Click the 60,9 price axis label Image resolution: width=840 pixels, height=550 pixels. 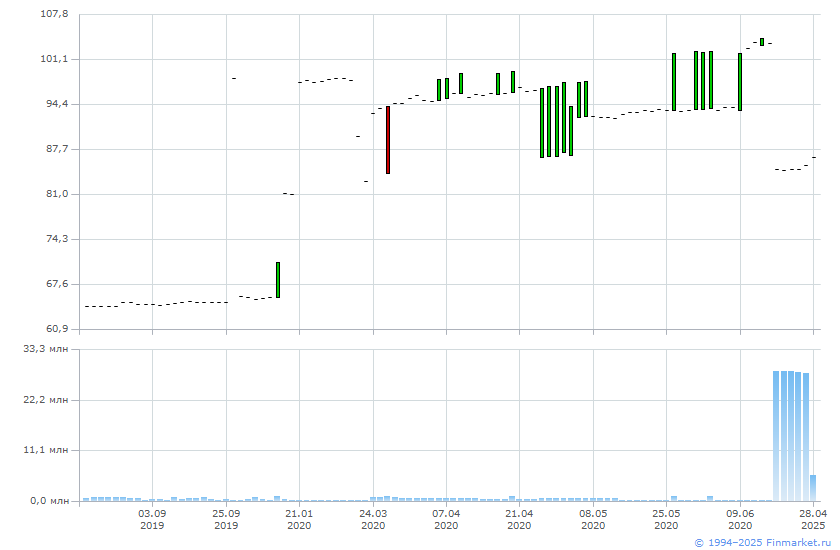pyautogui.click(x=55, y=329)
